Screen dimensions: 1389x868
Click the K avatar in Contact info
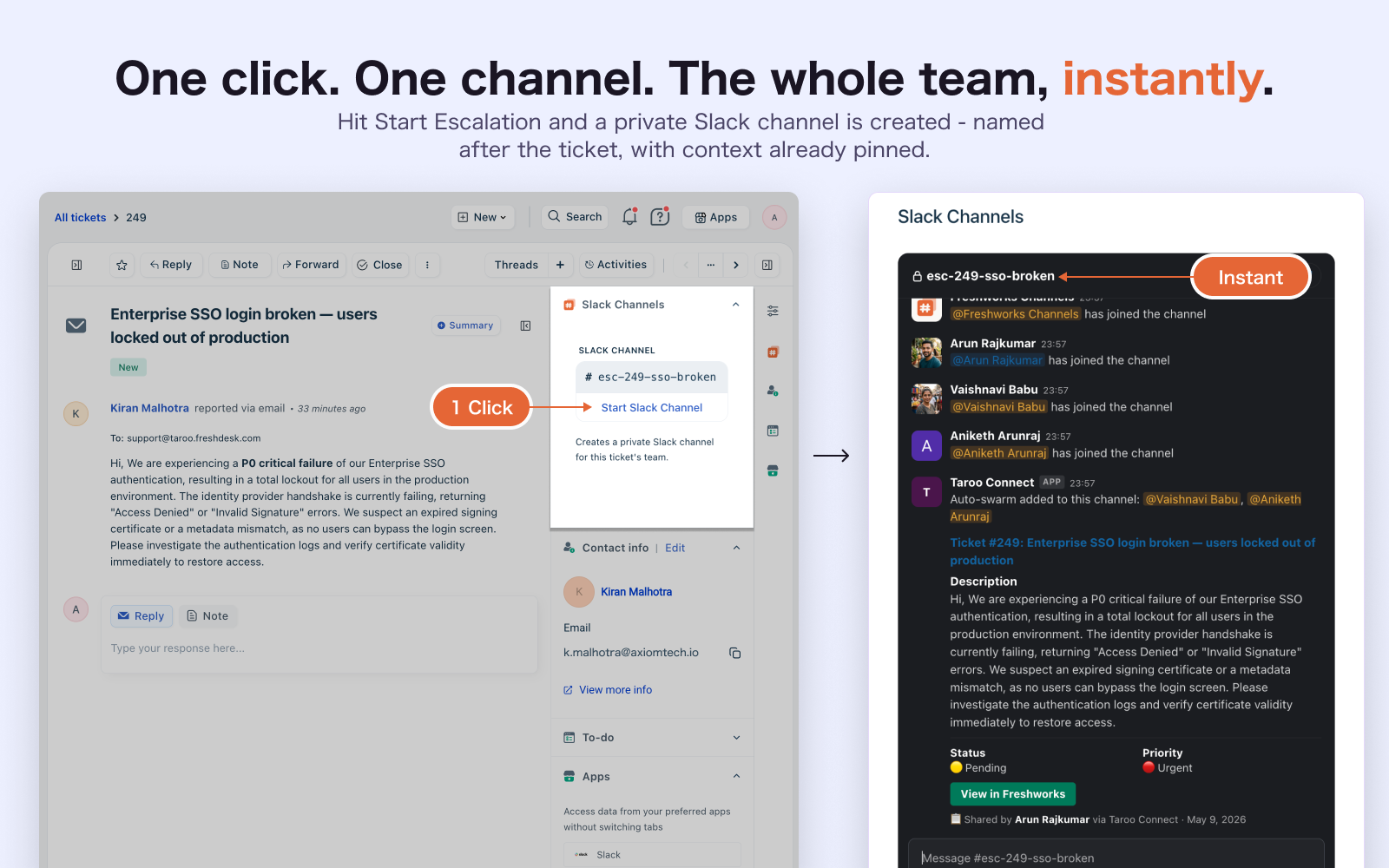[579, 592]
